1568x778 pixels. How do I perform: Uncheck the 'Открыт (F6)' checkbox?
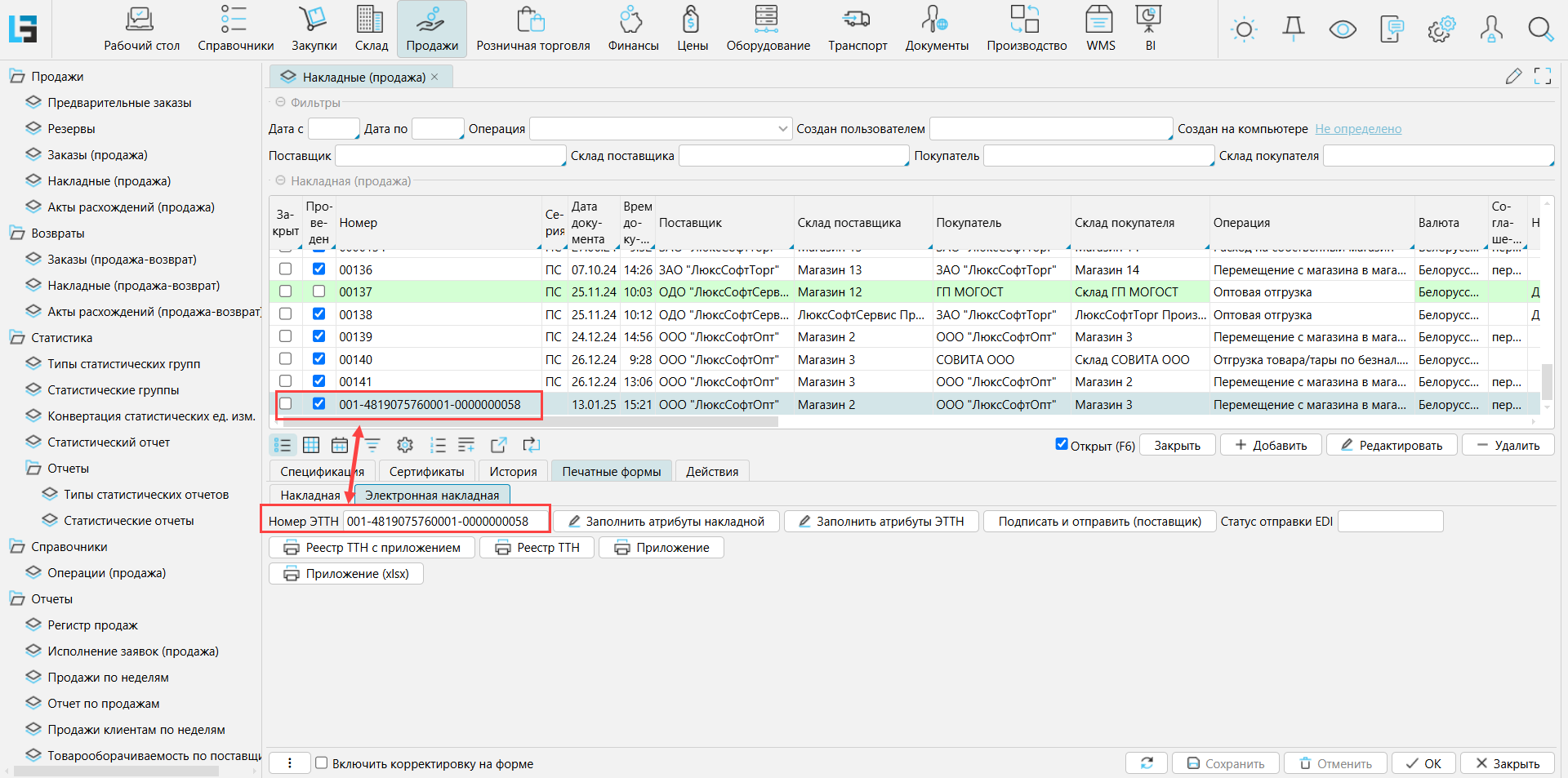pos(1062,444)
